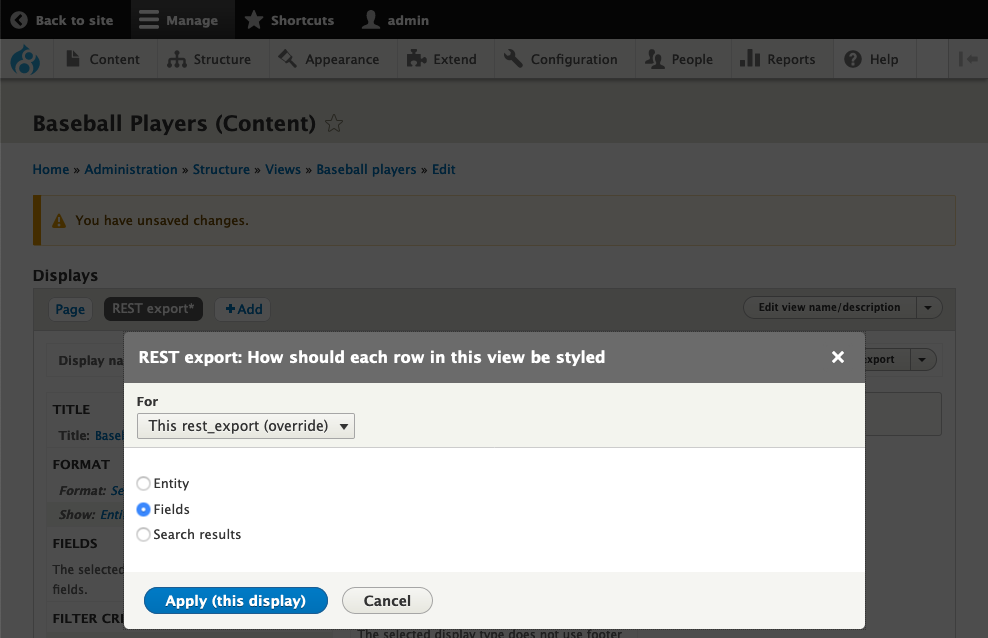Open the Reports admin section
The width and height of the screenshot is (988, 638).
coord(780,59)
